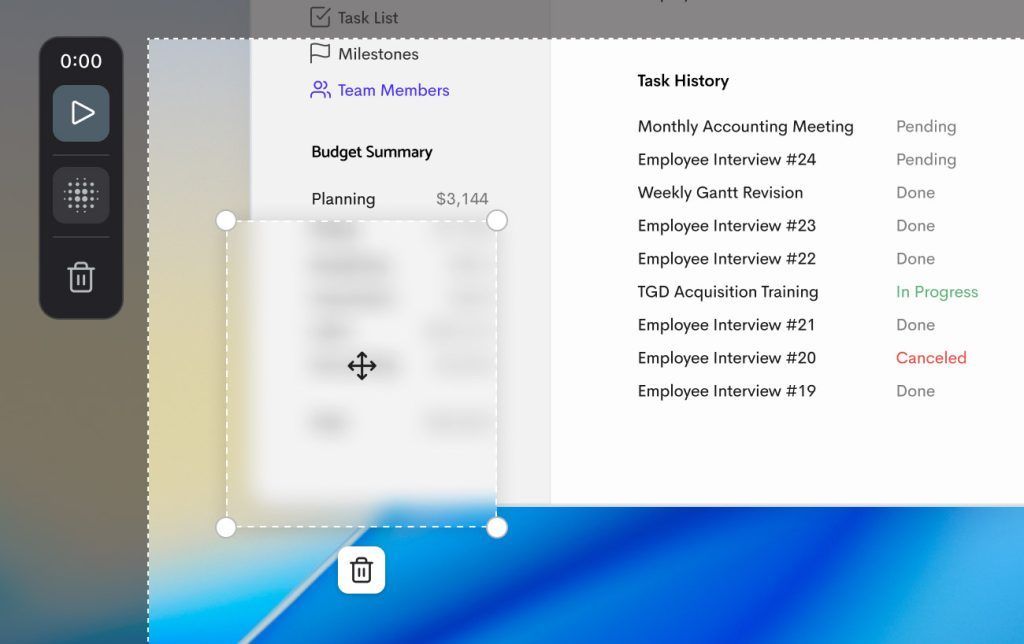Select Employee Interview #22 task
The image size is (1024, 644).
(726, 259)
